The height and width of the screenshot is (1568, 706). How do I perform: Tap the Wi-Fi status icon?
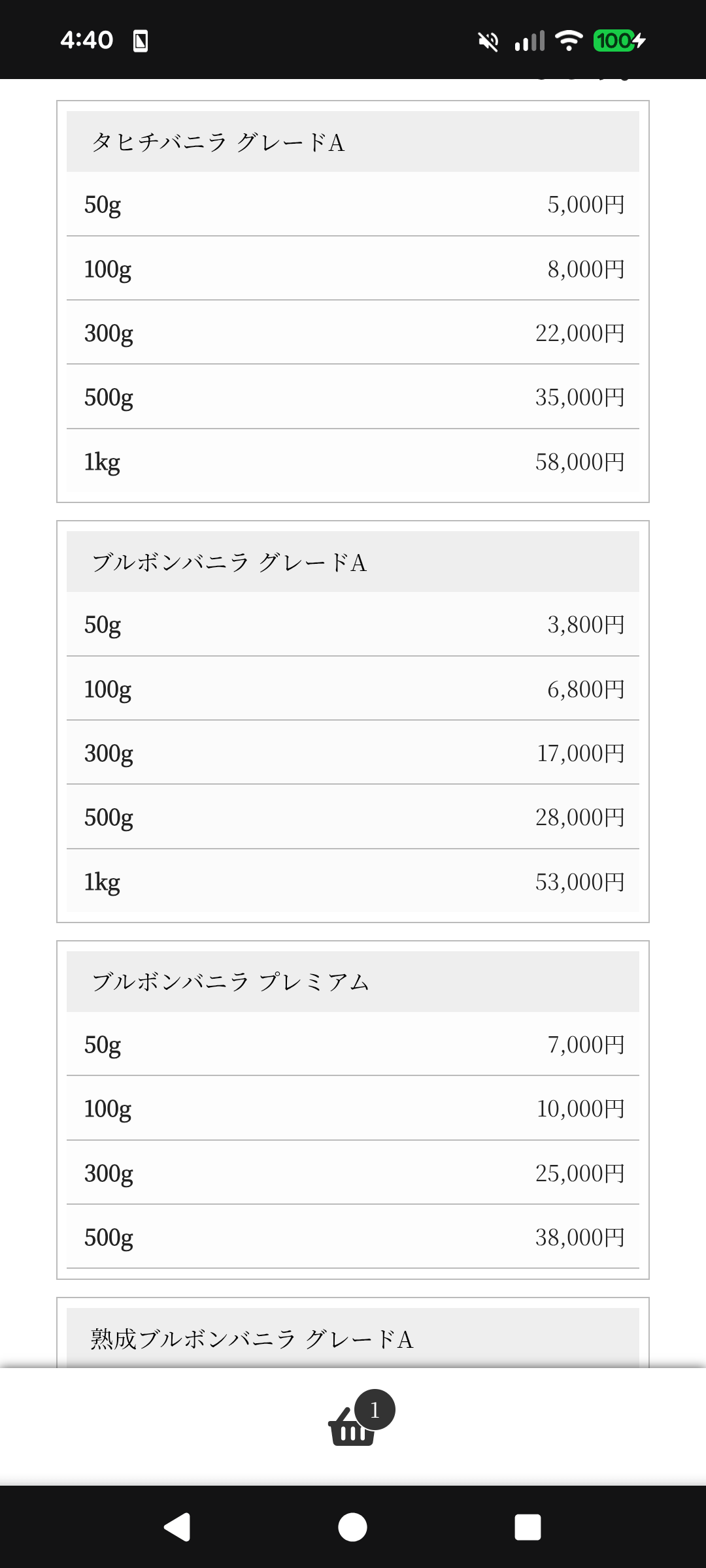[569, 41]
